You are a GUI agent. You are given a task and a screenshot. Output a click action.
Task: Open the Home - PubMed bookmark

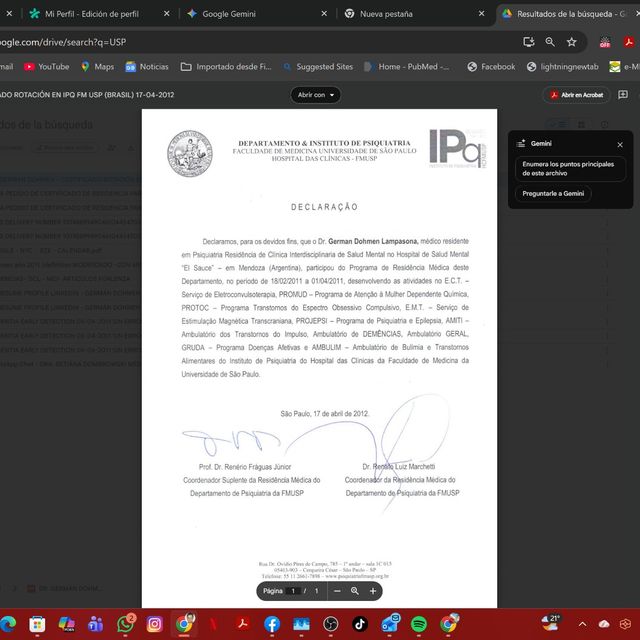click(x=407, y=67)
